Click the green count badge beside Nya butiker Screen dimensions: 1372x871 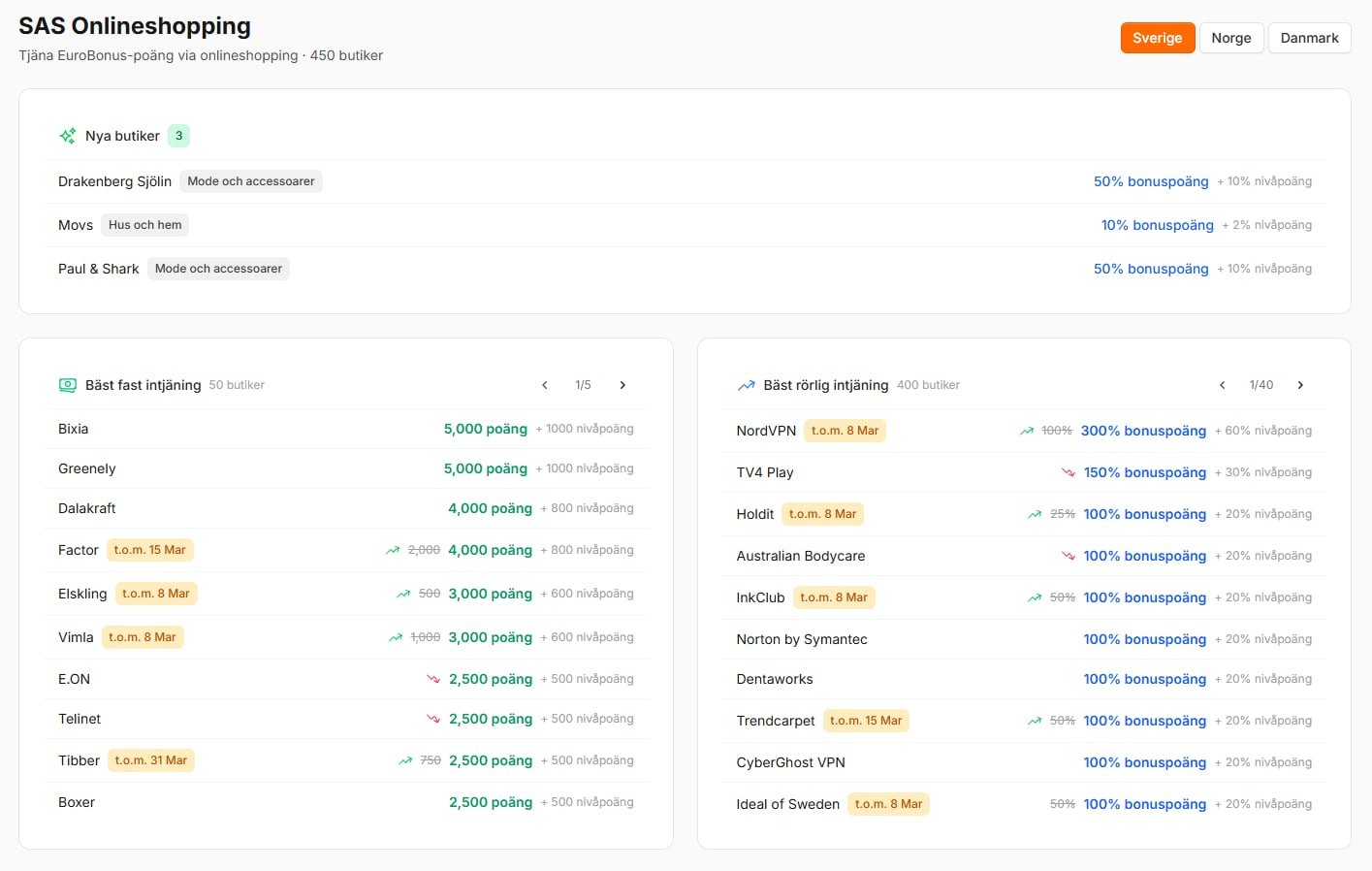178,136
